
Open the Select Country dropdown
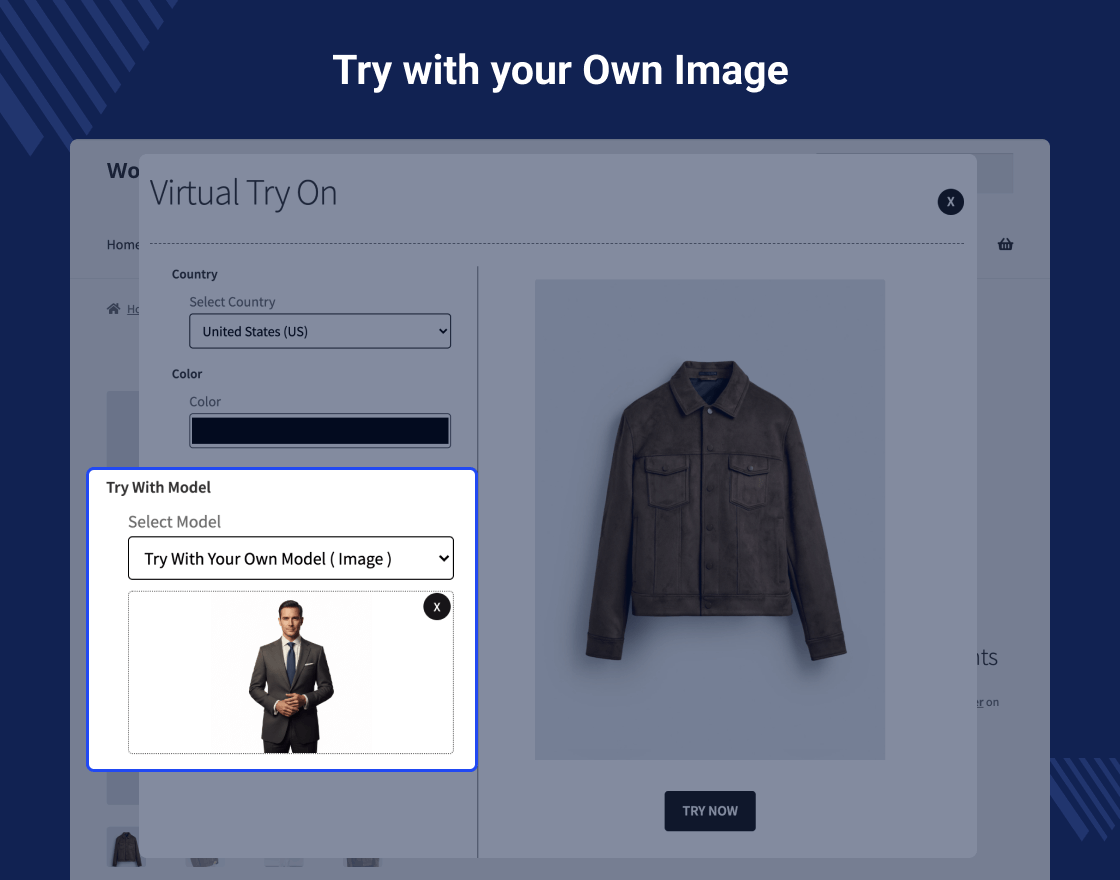pyautogui.click(x=320, y=331)
